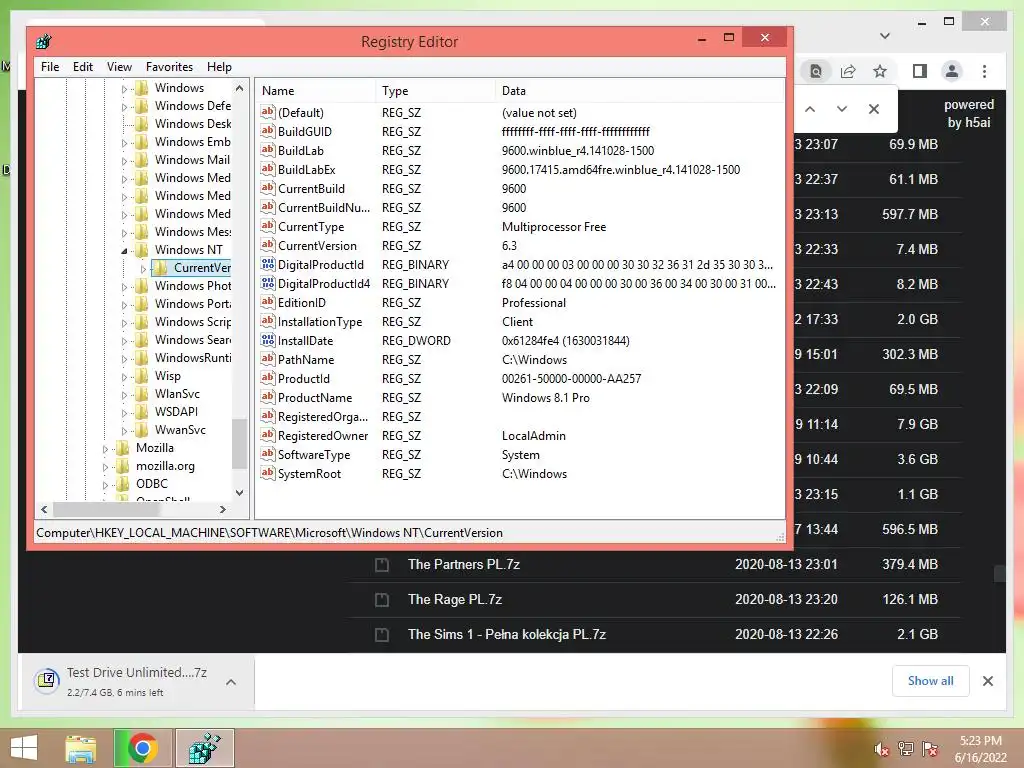Select the RegisteredOwner value name
Screen dimensions: 1024x768
[x=323, y=436]
